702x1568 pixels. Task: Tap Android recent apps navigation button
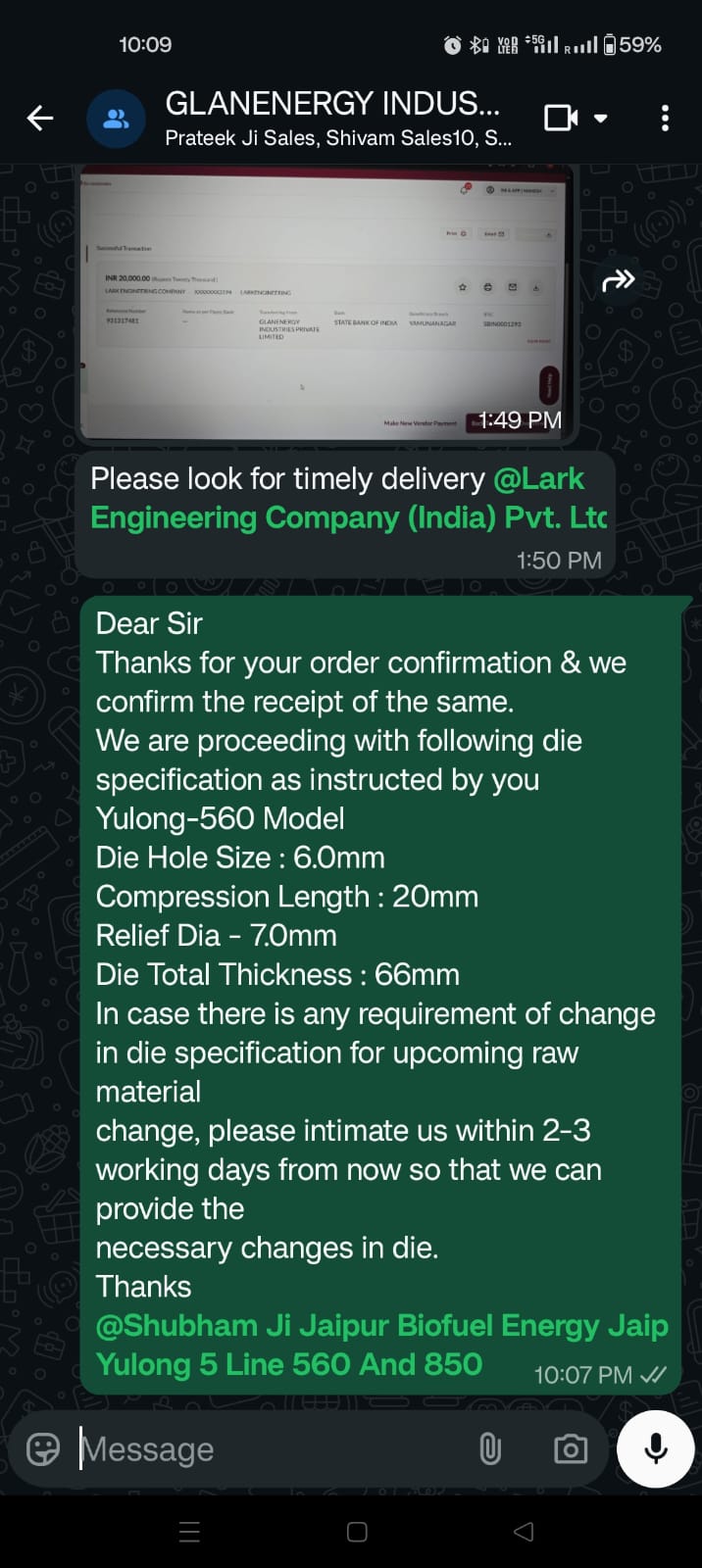click(190, 1532)
